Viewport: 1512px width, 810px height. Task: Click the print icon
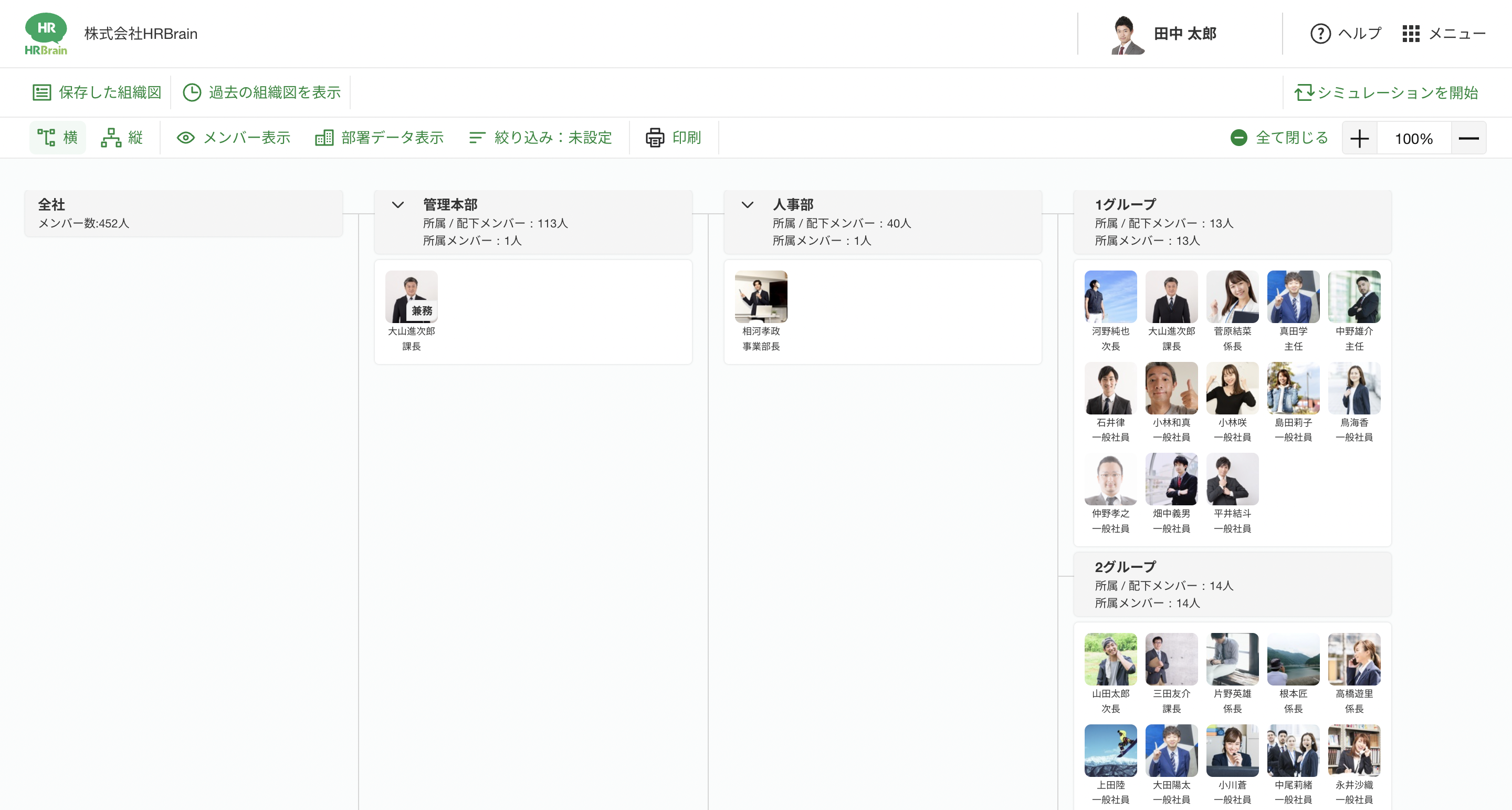coord(655,138)
